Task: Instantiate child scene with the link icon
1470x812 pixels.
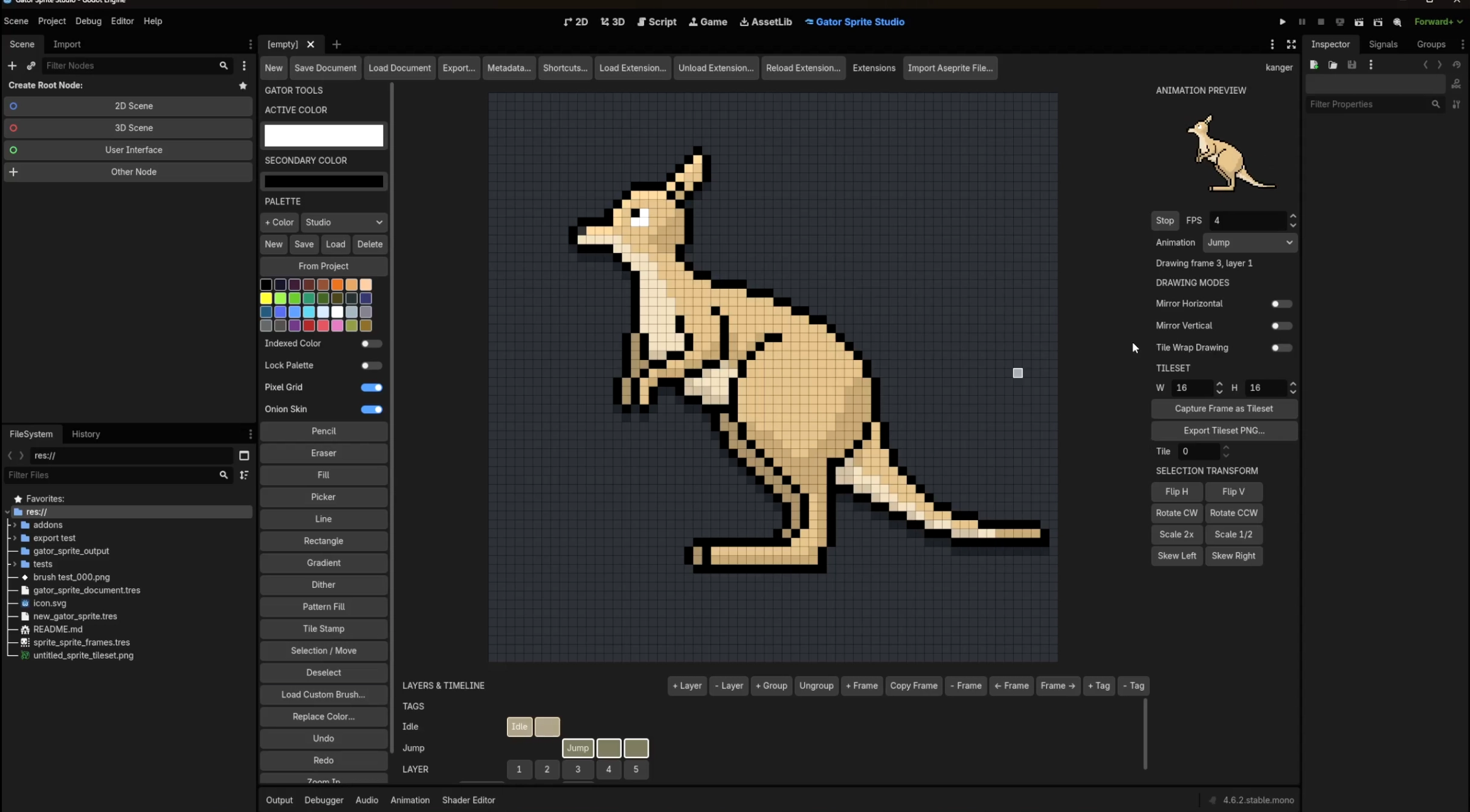Action: pos(31,65)
